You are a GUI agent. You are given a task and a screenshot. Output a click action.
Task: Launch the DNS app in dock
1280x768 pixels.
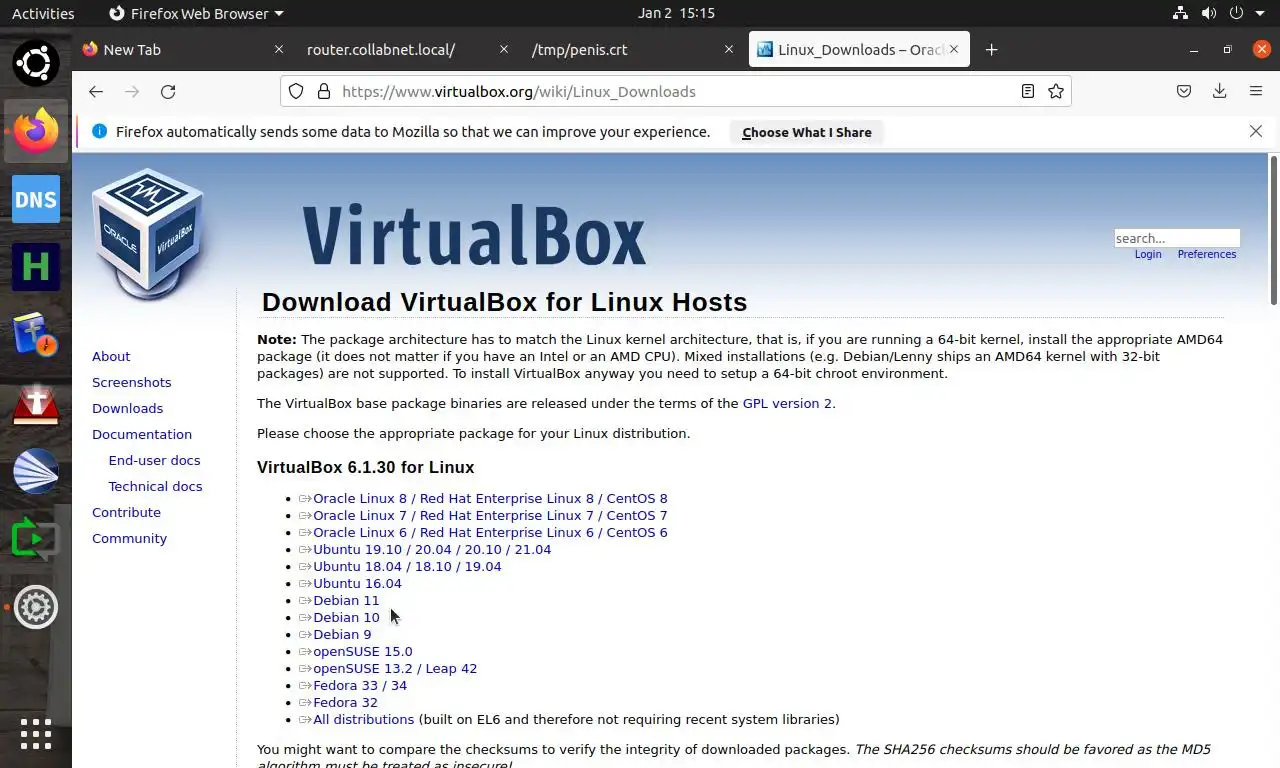36,199
